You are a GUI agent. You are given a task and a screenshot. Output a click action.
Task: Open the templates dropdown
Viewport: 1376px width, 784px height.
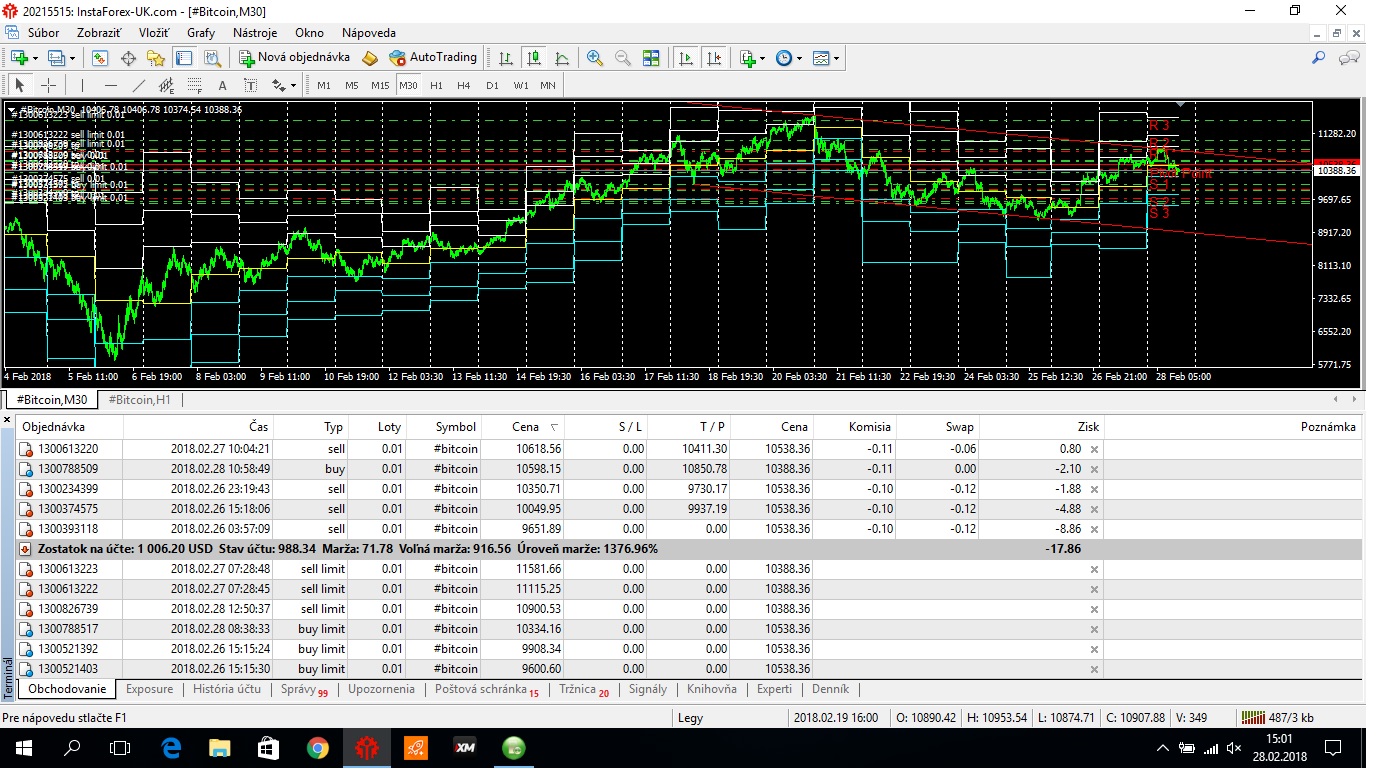tap(826, 58)
